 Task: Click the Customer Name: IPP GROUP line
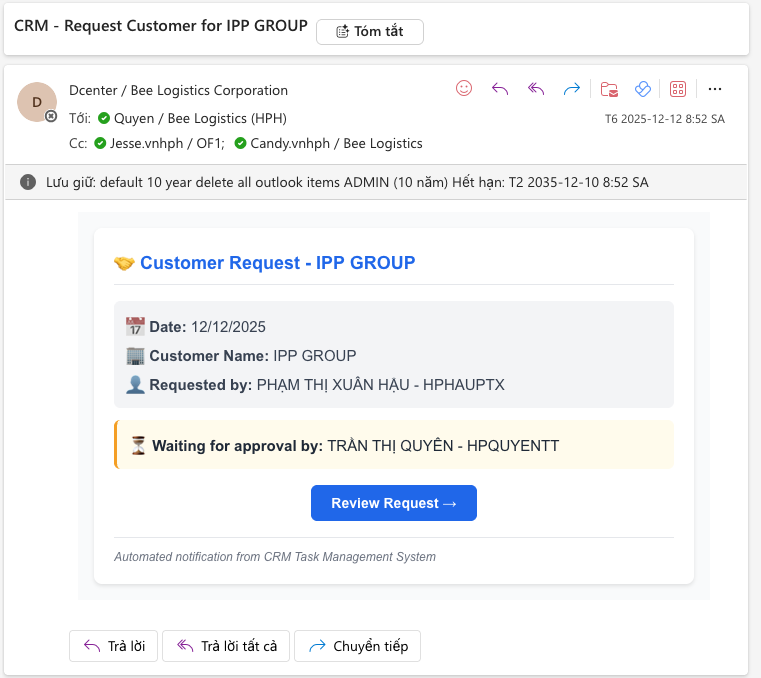click(x=252, y=356)
